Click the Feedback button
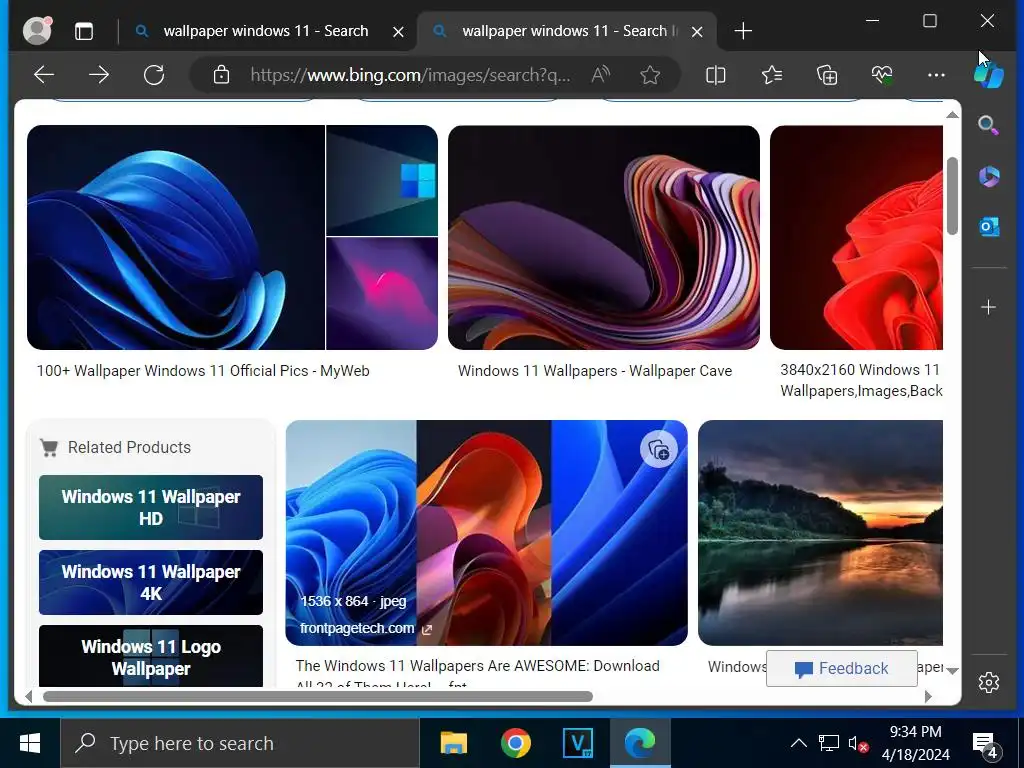 (842, 668)
